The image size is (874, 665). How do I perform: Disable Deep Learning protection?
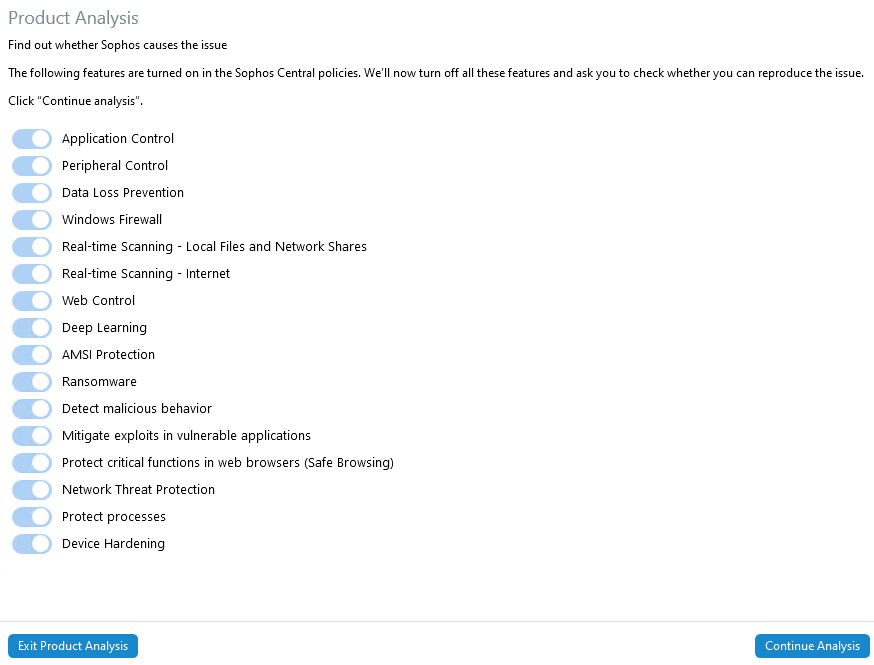tap(31, 327)
